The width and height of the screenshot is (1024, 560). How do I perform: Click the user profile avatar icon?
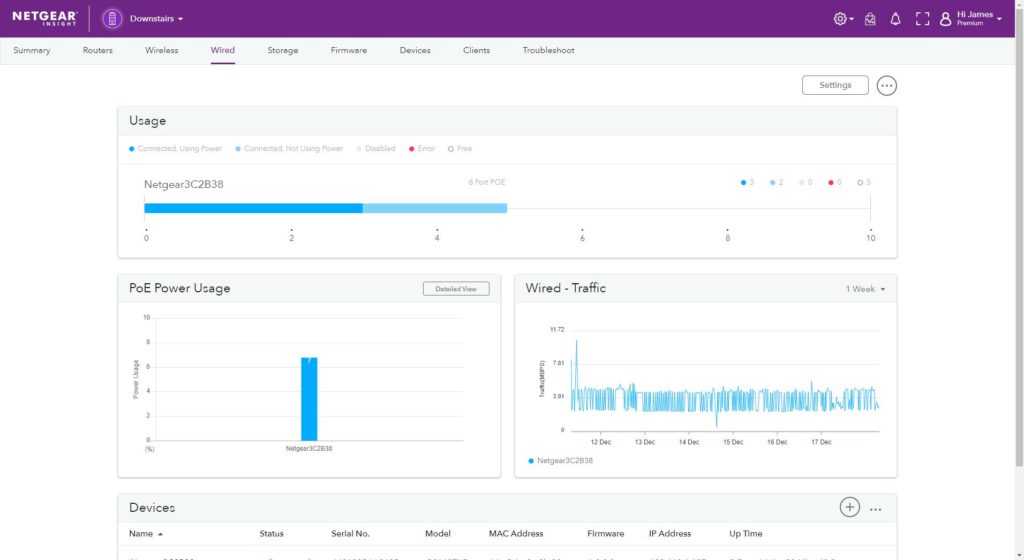945,19
